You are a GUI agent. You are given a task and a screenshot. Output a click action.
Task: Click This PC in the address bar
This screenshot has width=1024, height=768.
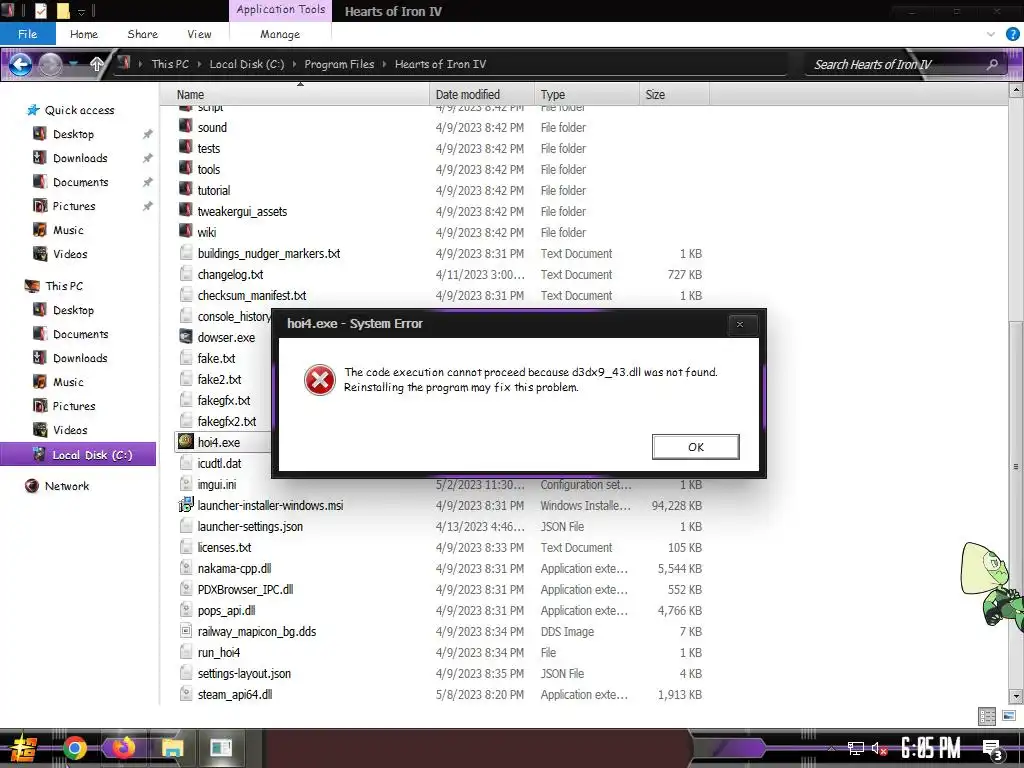pyautogui.click(x=170, y=64)
